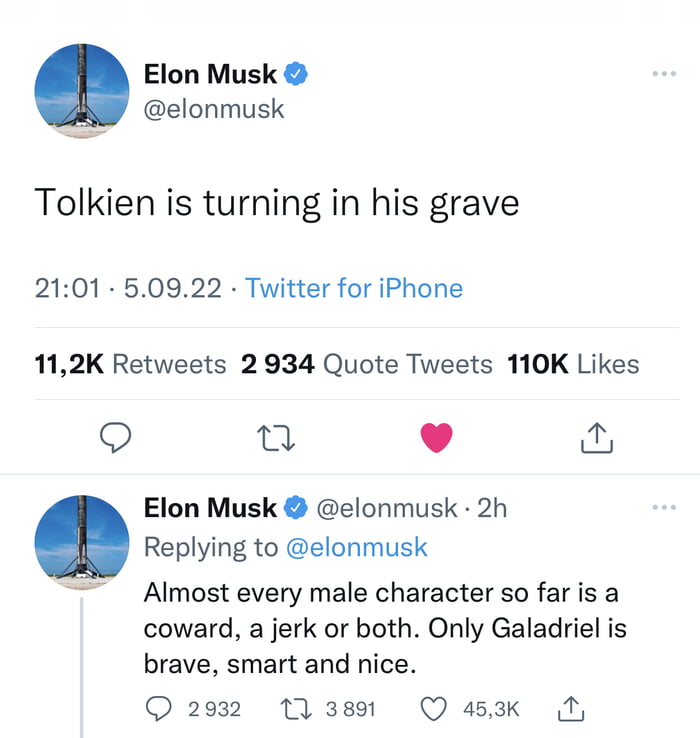Open the avatar next to the reply tweet
Image resolution: width=700 pixels, height=738 pixels.
[x=82, y=541]
